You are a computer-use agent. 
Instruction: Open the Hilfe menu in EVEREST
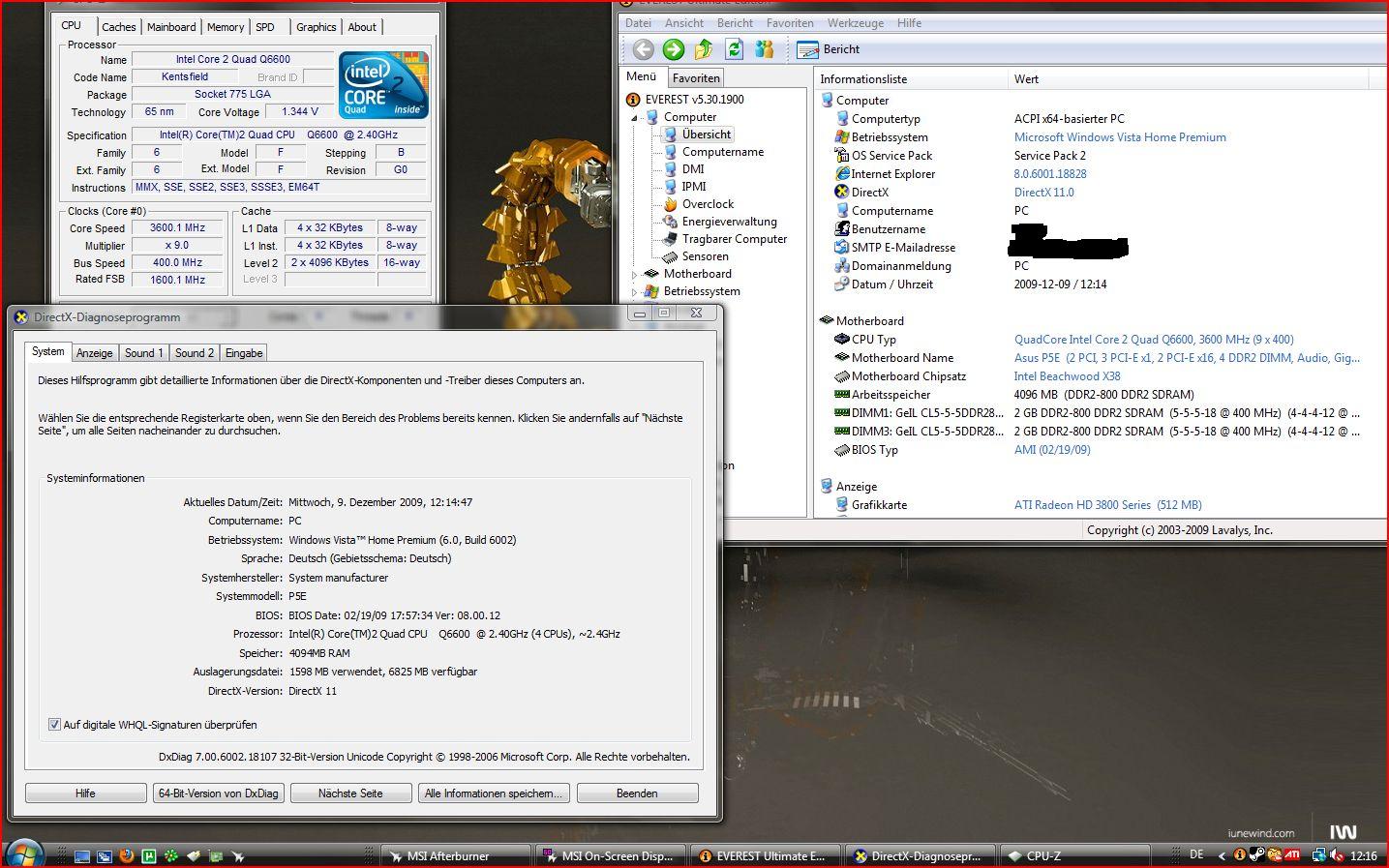click(x=909, y=23)
